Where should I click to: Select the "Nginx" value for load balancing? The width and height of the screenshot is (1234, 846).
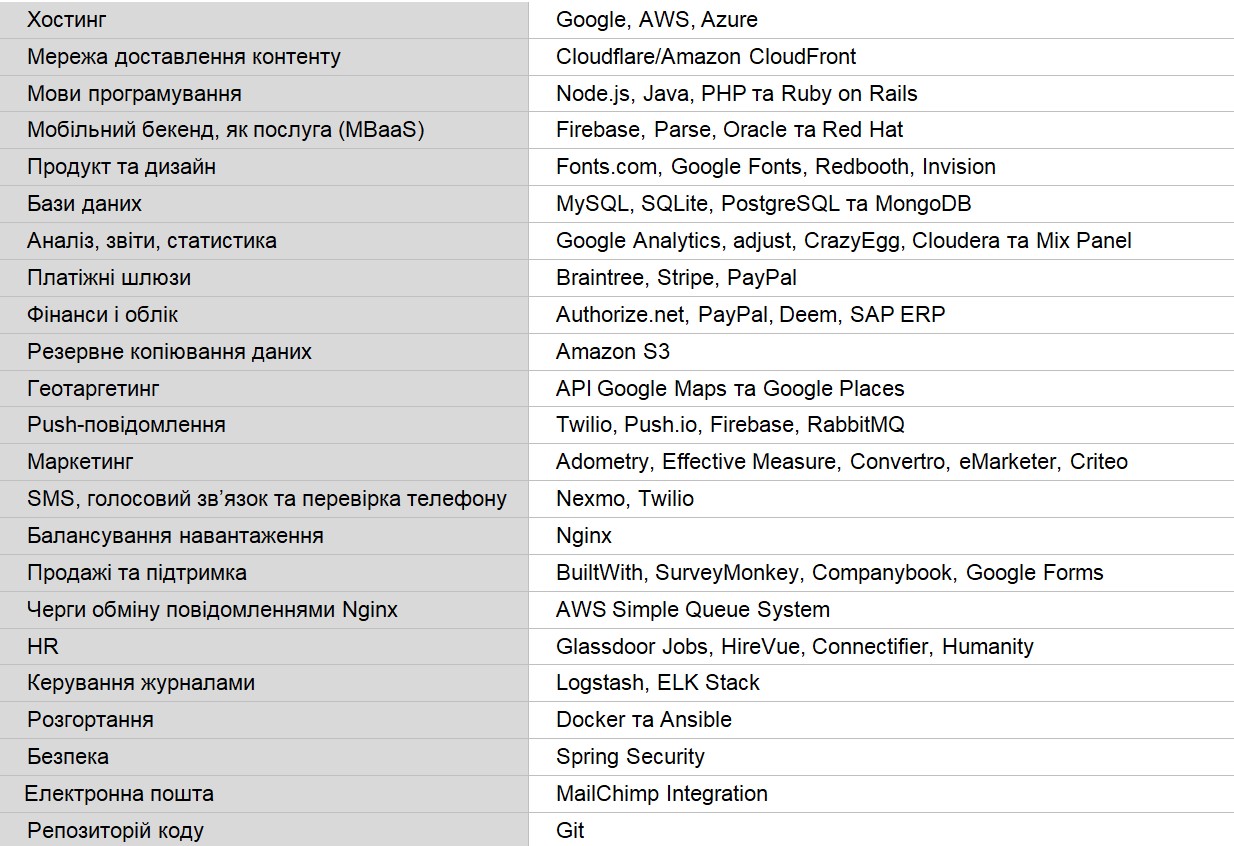pos(584,536)
